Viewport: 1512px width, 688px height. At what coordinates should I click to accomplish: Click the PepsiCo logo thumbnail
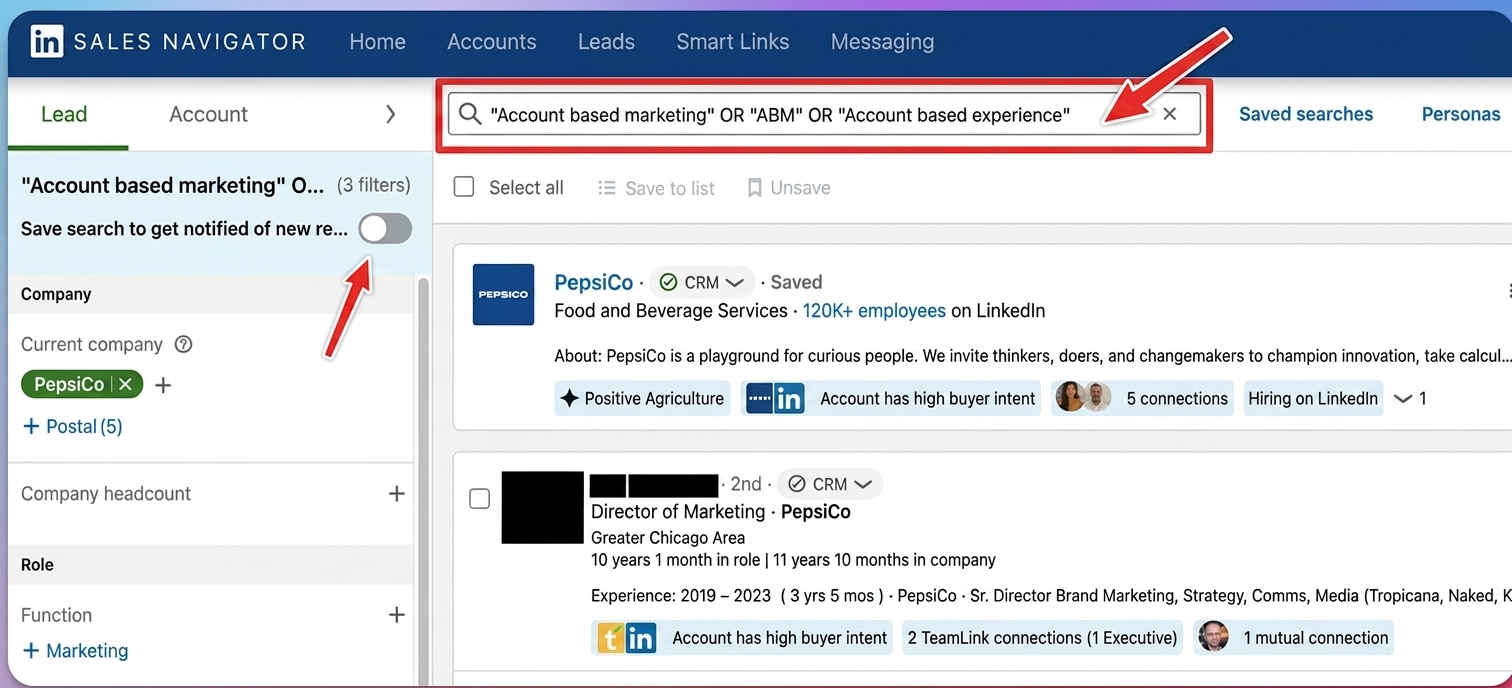(x=503, y=294)
